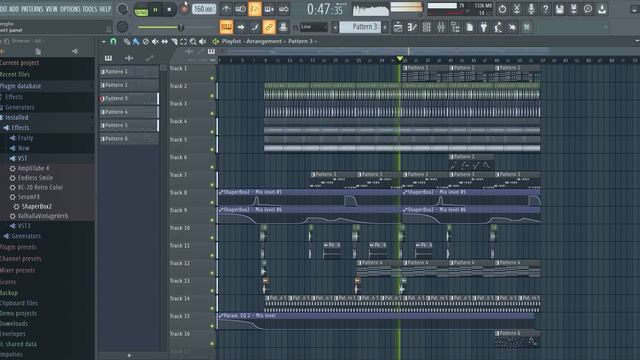Image resolution: width=640 pixels, height=360 pixels.
Task: Open the playlist options menu arrow
Action: (x=104, y=42)
